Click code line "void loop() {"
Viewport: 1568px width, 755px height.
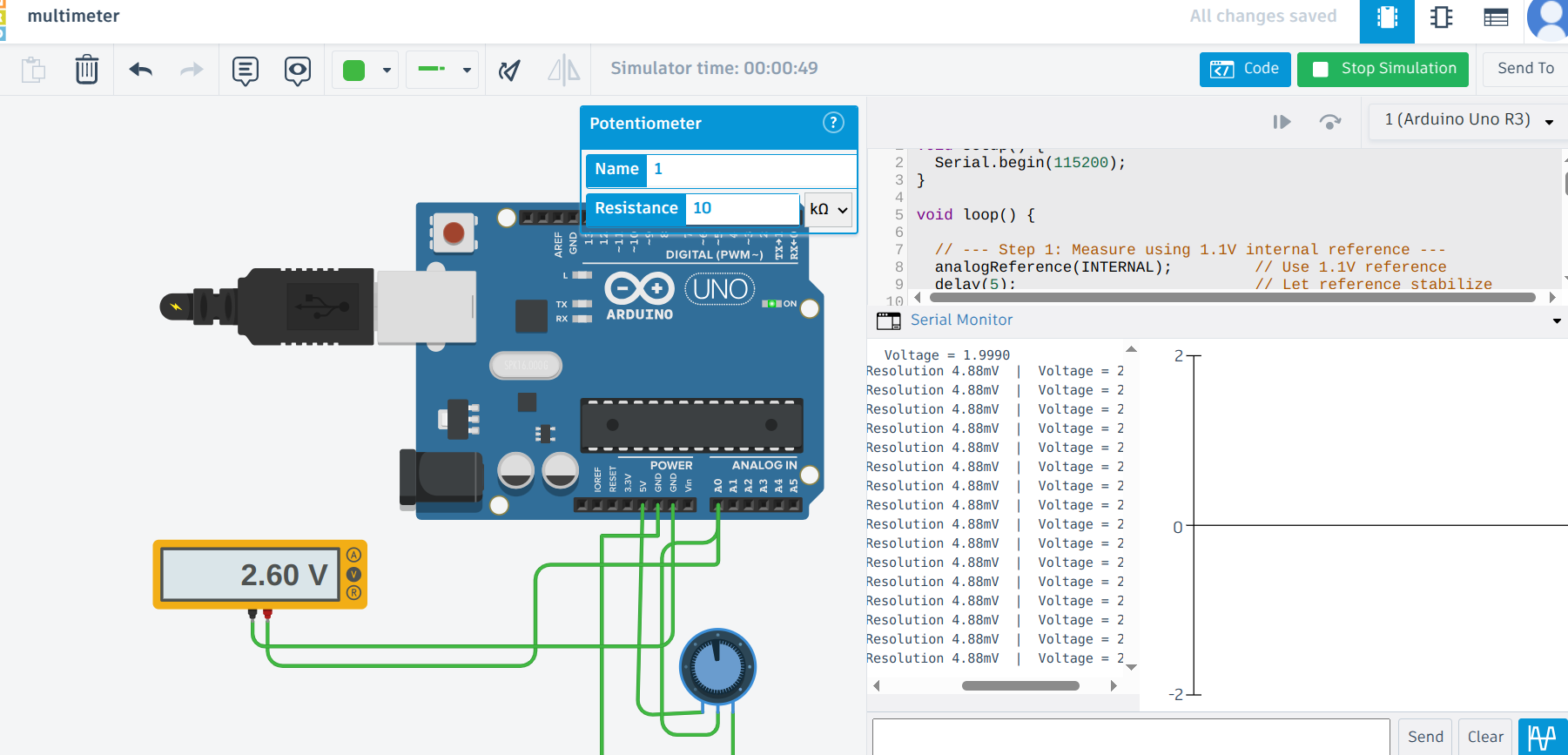tap(975, 215)
